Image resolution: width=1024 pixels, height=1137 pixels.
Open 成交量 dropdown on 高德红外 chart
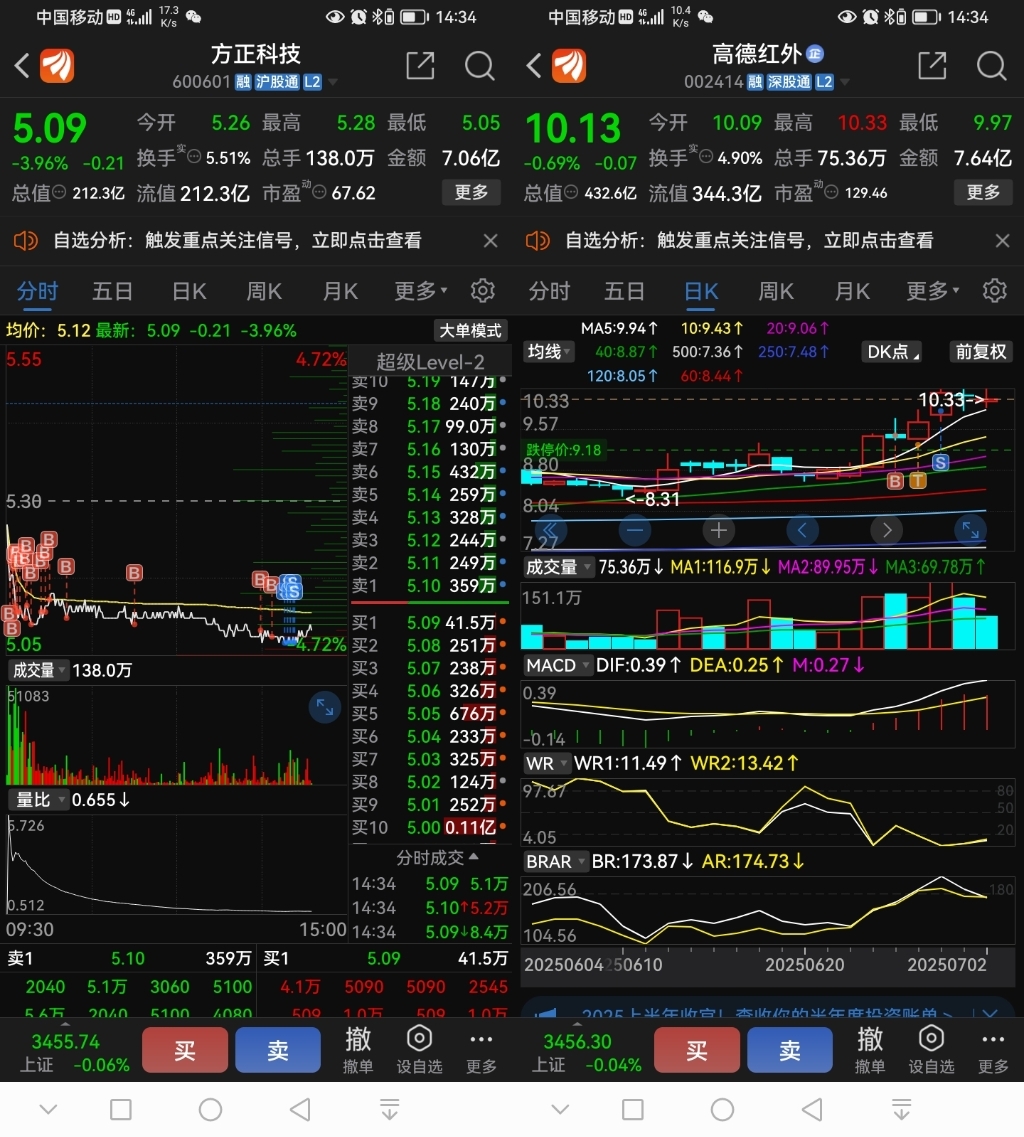557,566
